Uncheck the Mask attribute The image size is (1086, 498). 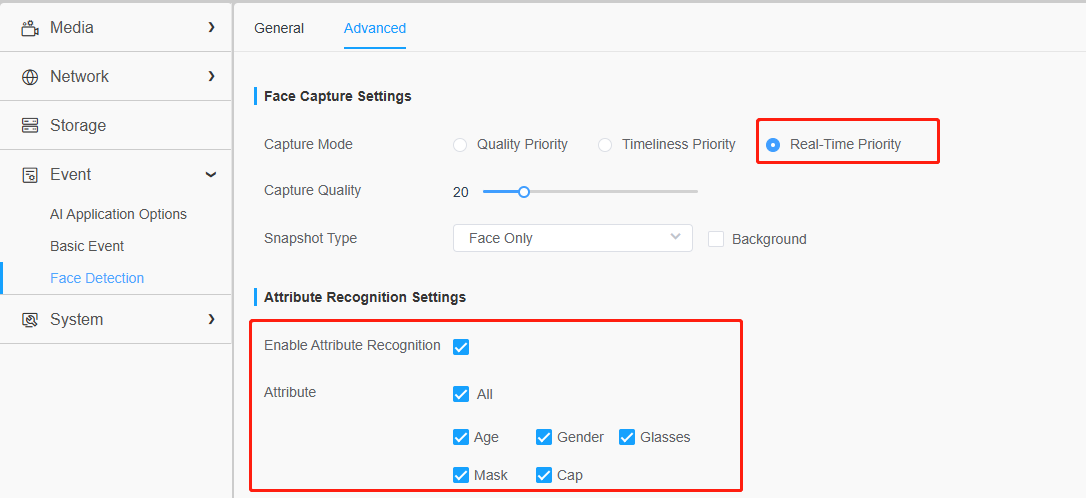point(461,475)
